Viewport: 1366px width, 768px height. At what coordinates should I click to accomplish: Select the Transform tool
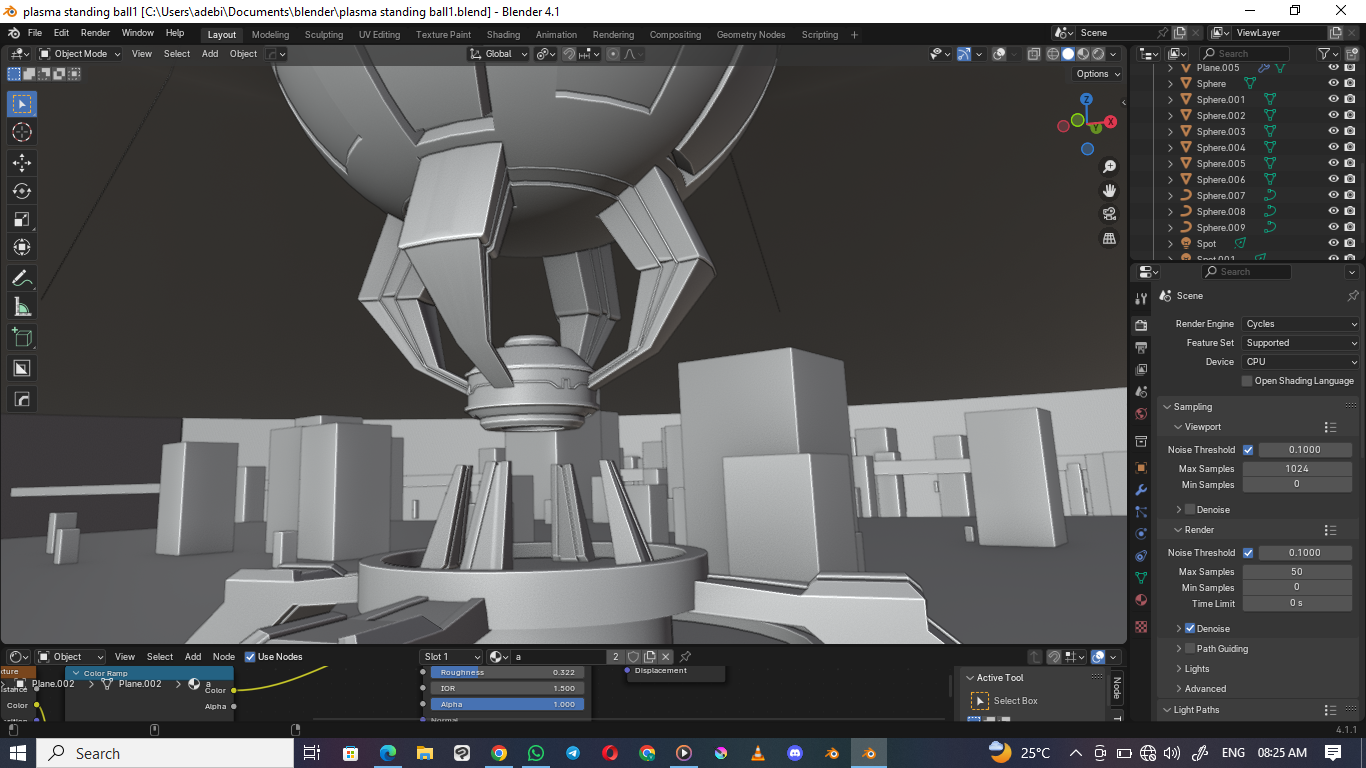pos(22,247)
